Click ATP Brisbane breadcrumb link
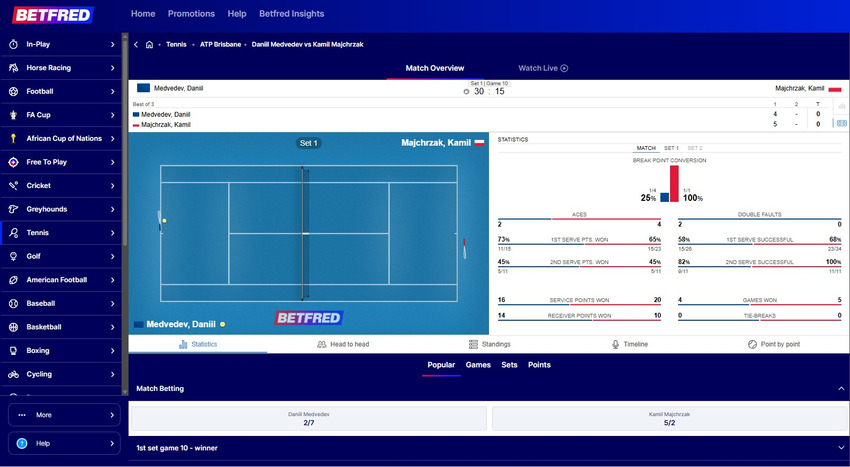This screenshot has width=850, height=467. pyautogui.click(x=221, y=44)
